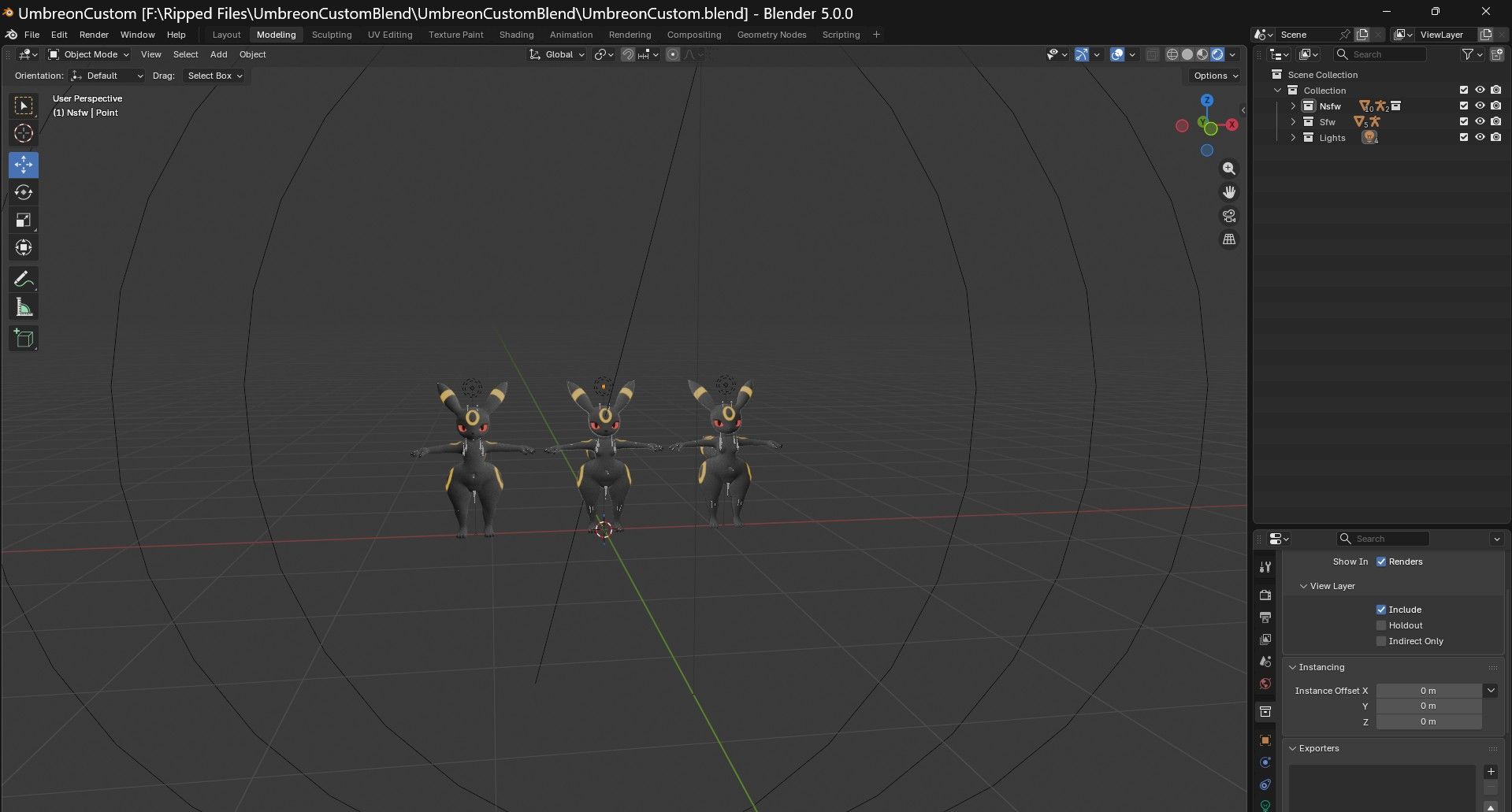Disable Lights collection in renders
The image size is (1512, 812).
[1496, 137]
